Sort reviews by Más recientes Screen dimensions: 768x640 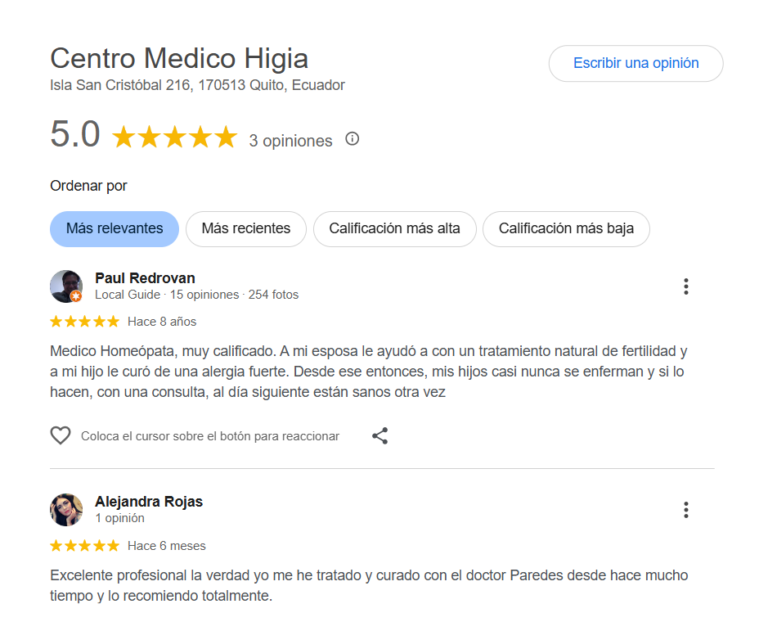coord(246,229)
